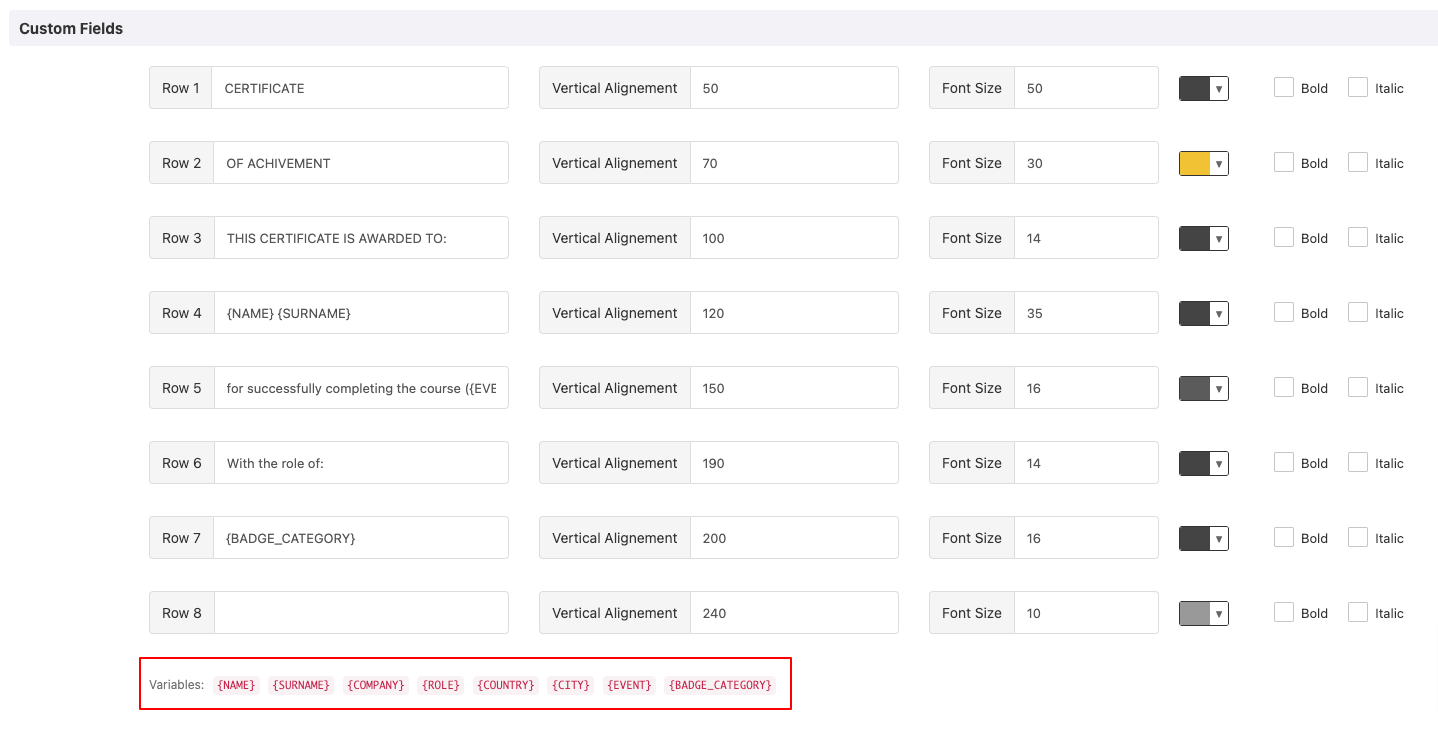Click Vertical Alignement input showing 240
Screen dimensions: 1438x731
pos(794,613)
